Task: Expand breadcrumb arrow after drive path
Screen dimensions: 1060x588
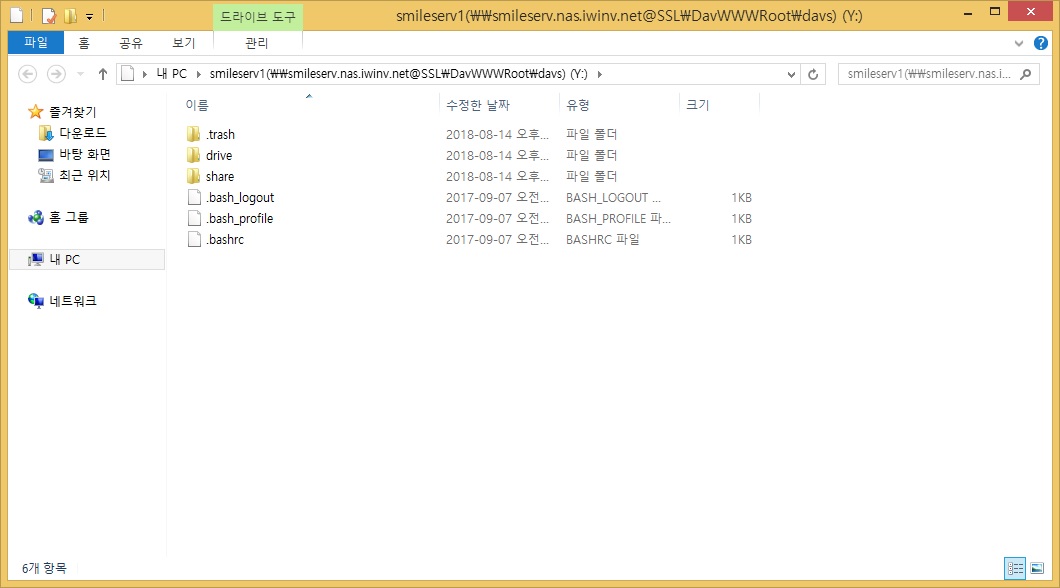Action: [599, 74]
